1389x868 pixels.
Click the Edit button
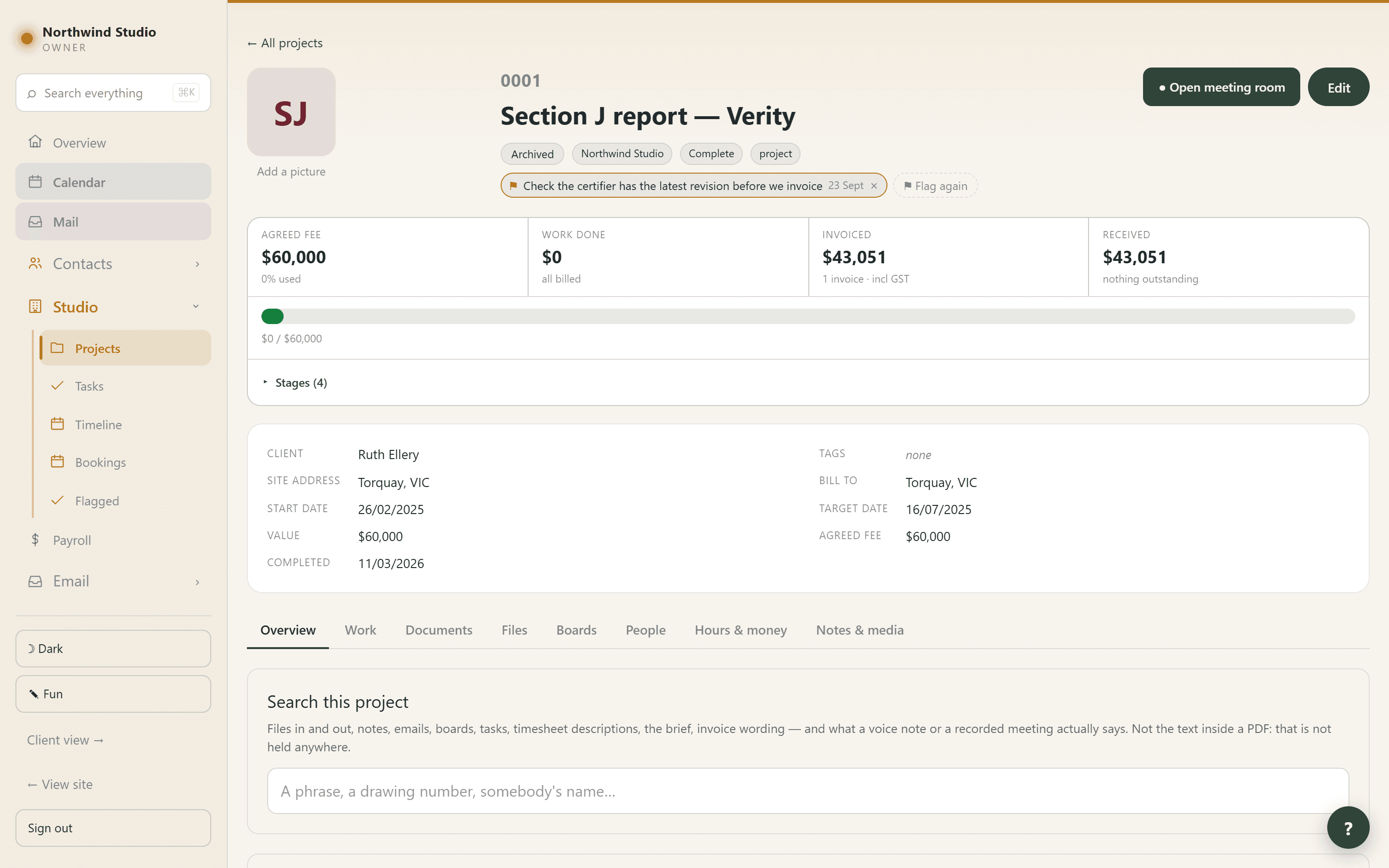tap(1338, 87)
